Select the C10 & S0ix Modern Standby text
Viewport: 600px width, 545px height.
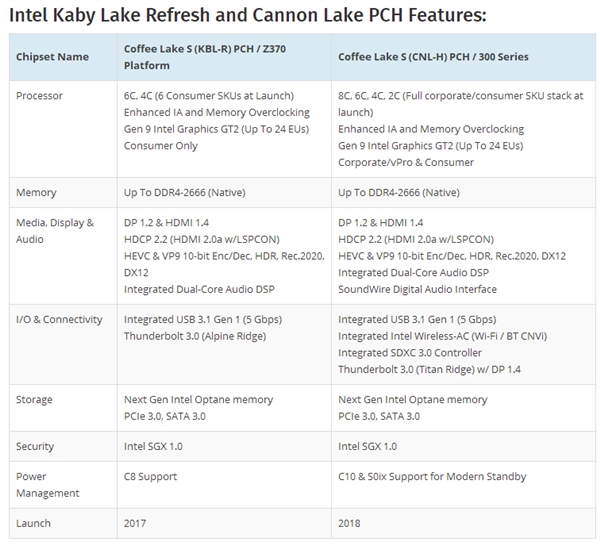tap(432, 477)
